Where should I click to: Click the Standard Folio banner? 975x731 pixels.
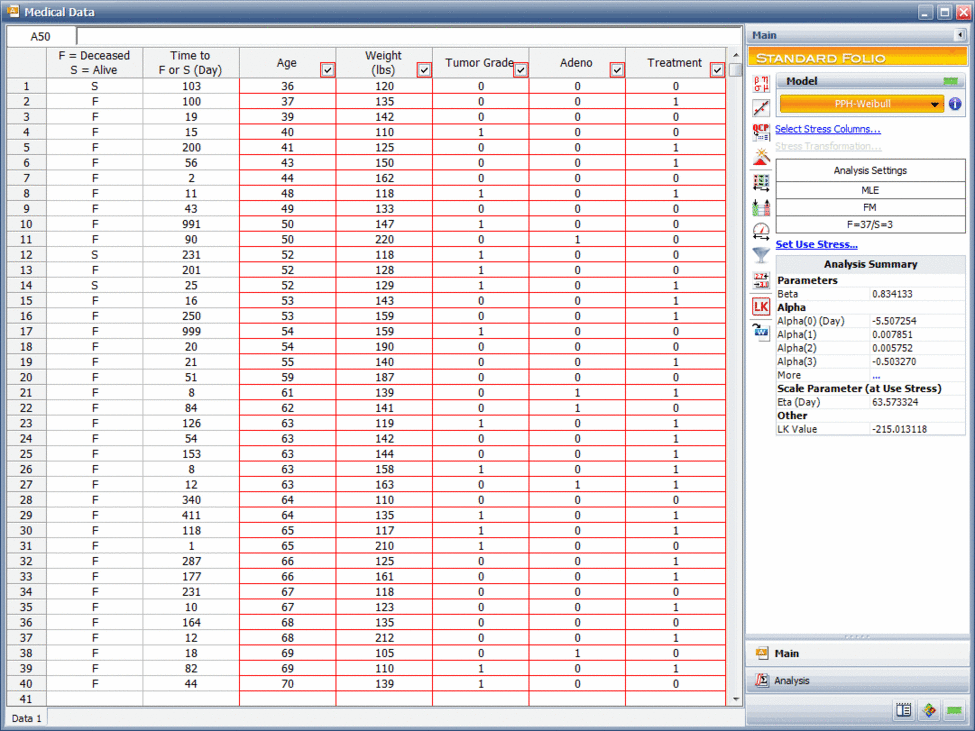tap(857, 58)
